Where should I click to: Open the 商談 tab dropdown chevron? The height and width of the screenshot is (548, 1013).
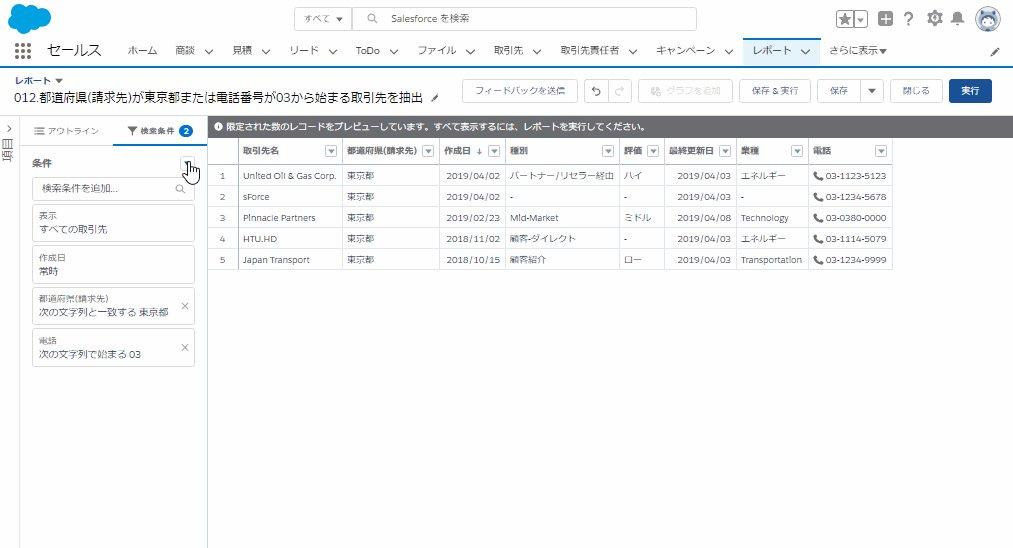coord(209,51)
